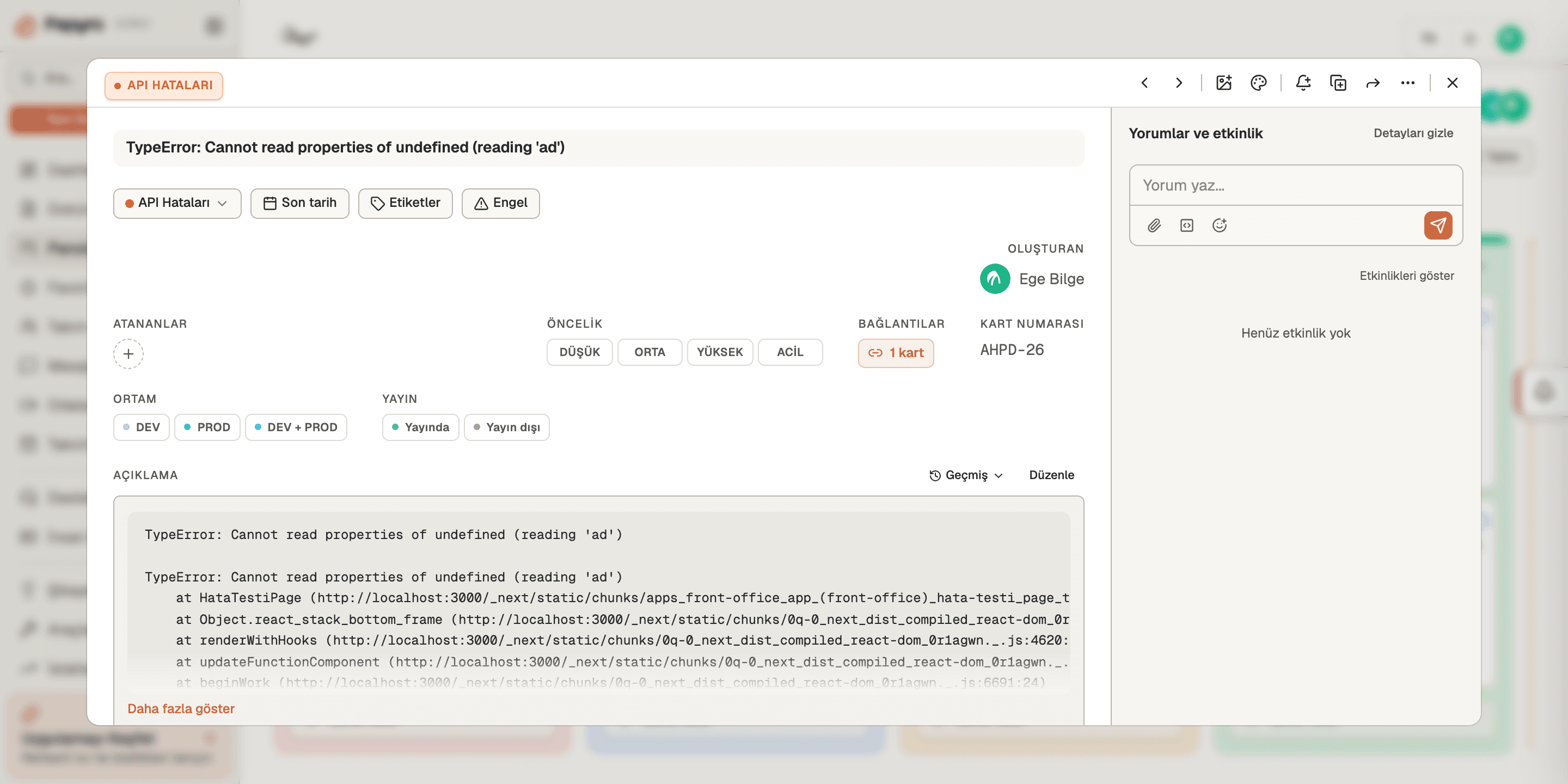Image resolution: width=1568 pixels, height=784 pixels.
Task: Share card with forward arrow icon
Action: [x=1373, y=83]
